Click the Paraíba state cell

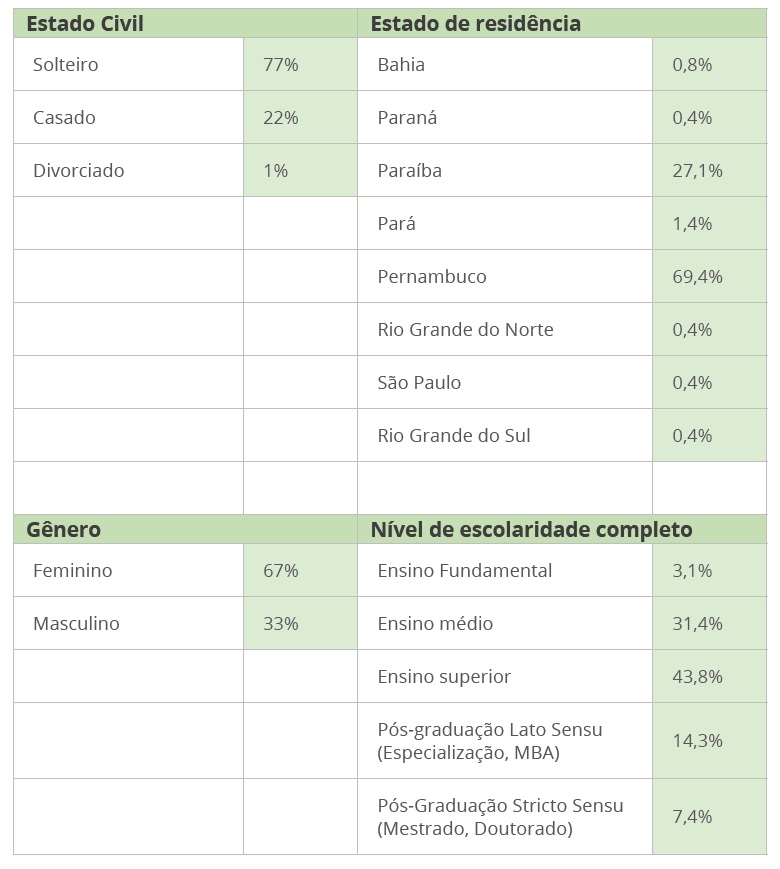409,171
